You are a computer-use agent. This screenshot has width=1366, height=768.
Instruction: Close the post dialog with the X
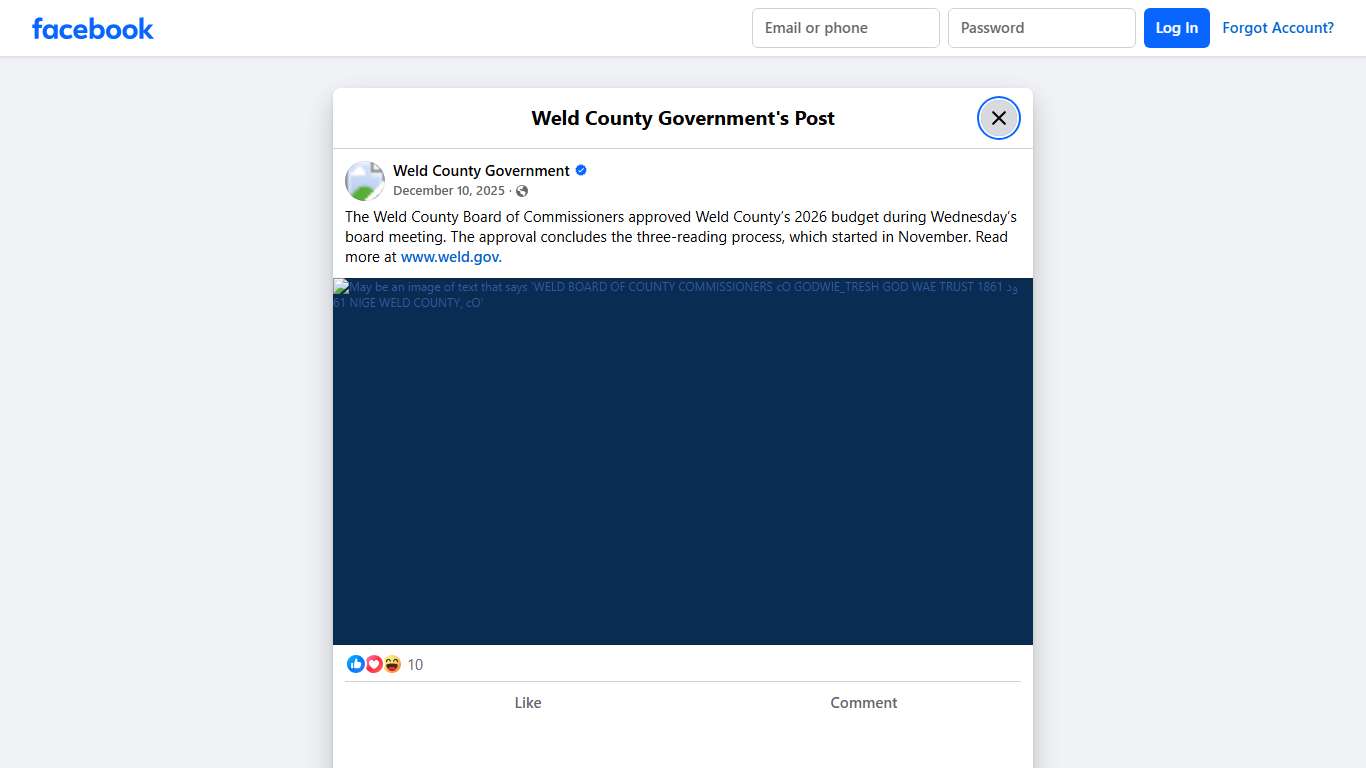(x=998, y=117)
